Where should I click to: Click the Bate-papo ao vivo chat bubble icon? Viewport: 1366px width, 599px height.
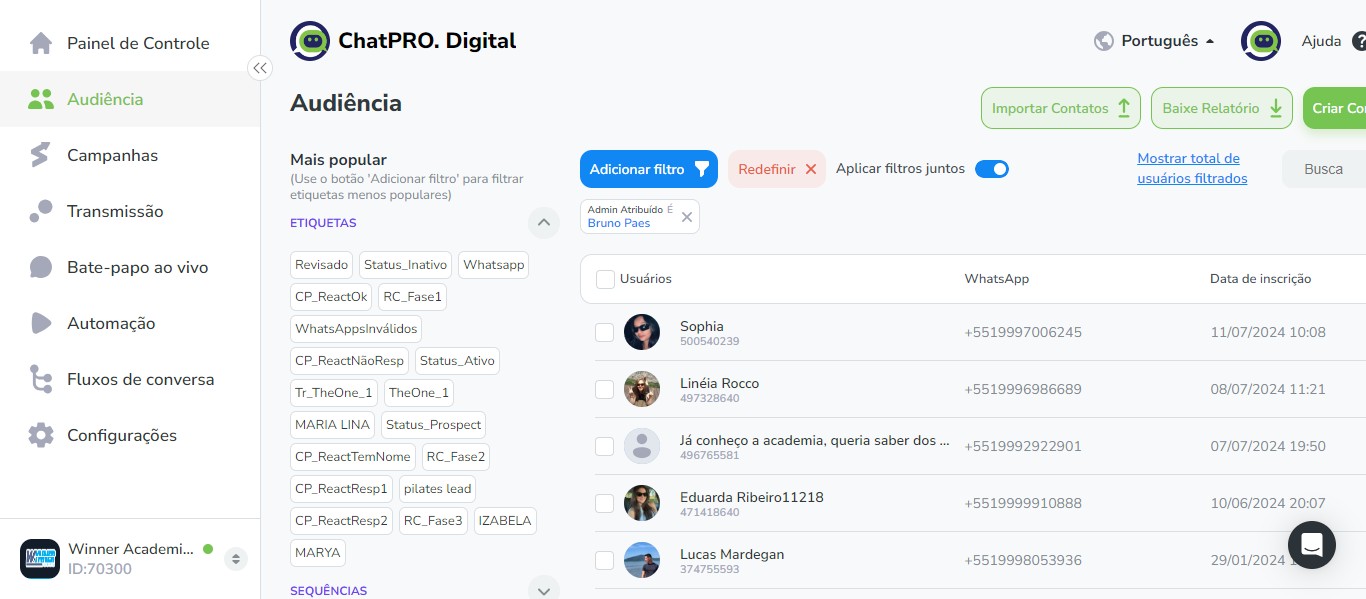pyautogui.click(x=41, y=267)
